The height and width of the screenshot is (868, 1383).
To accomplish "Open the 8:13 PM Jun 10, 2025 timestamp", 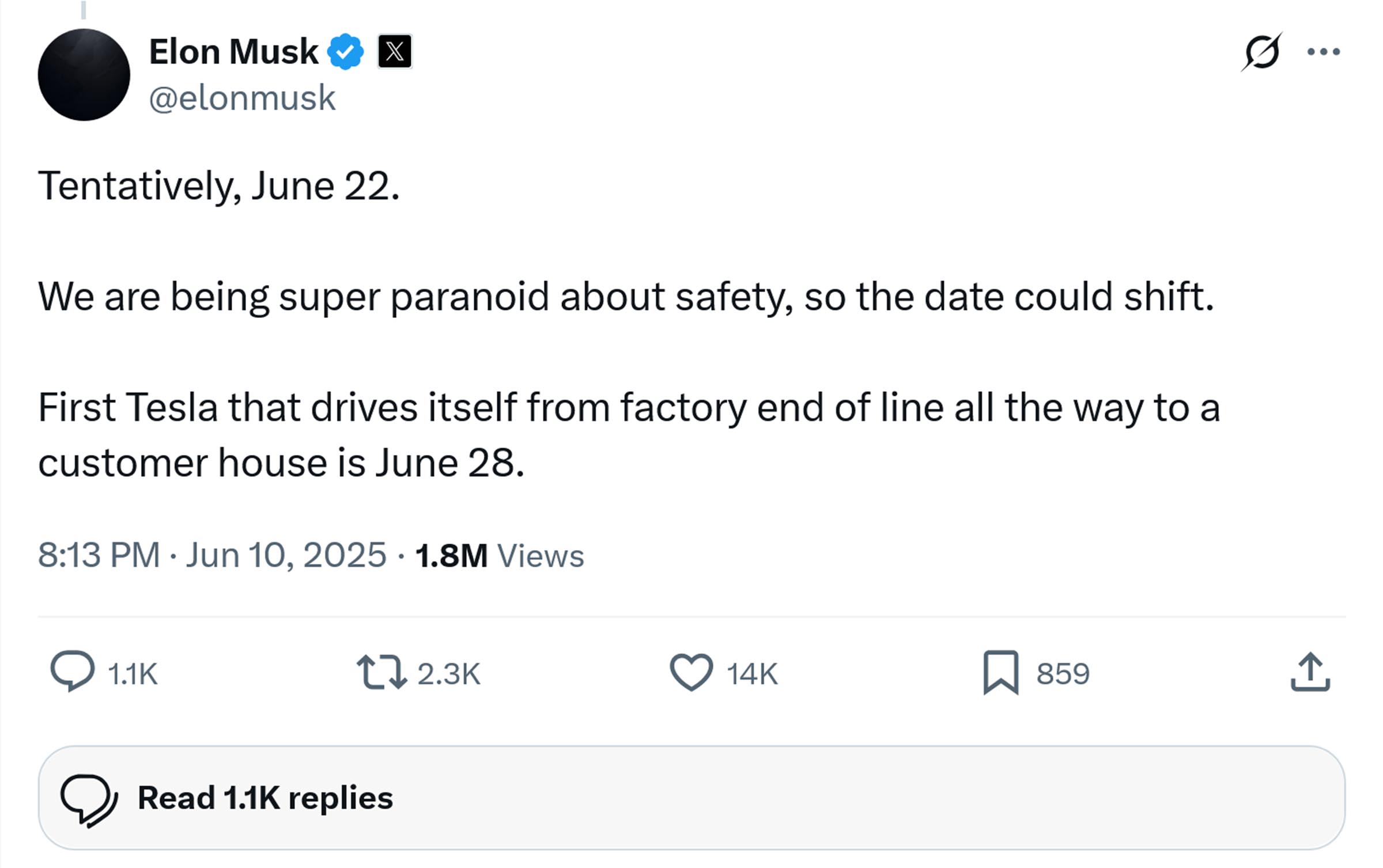I will coord(212,555).
